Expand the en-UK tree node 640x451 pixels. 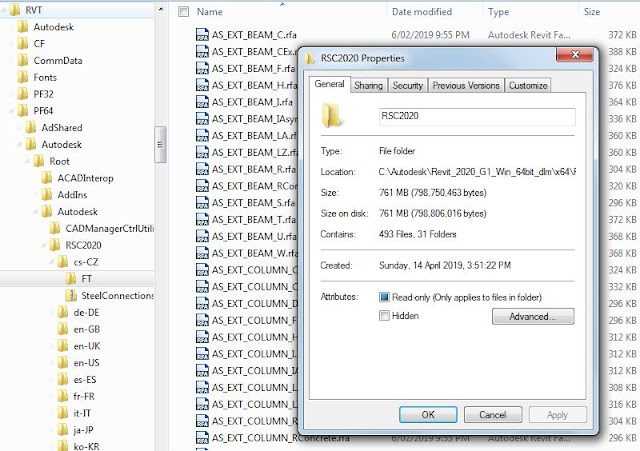coord(51,346)
